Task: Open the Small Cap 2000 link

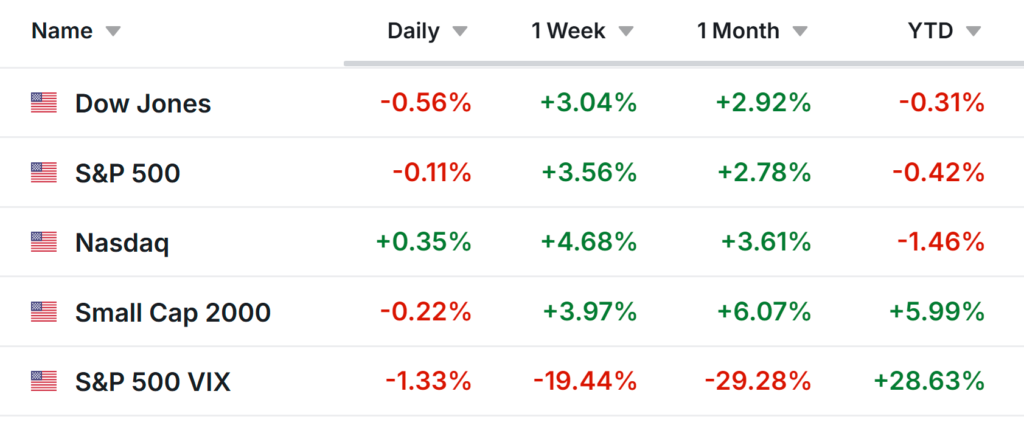Action: point(173,312)
